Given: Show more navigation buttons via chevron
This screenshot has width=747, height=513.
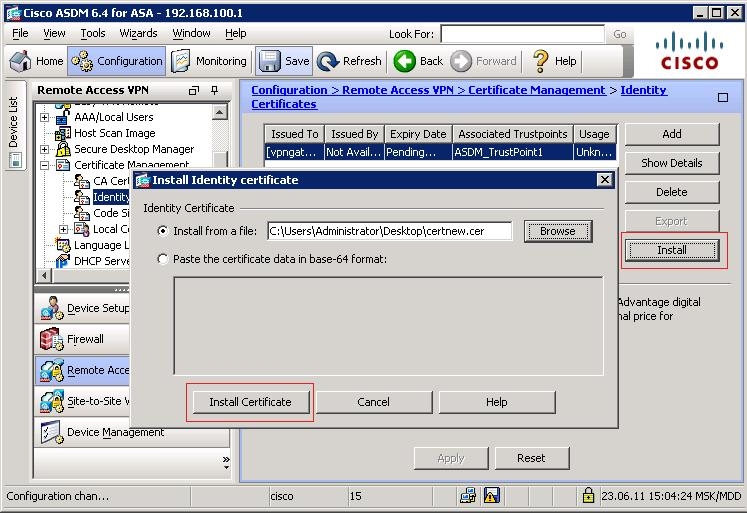Looking at the screenshot, I should click(x=226, y=461).
